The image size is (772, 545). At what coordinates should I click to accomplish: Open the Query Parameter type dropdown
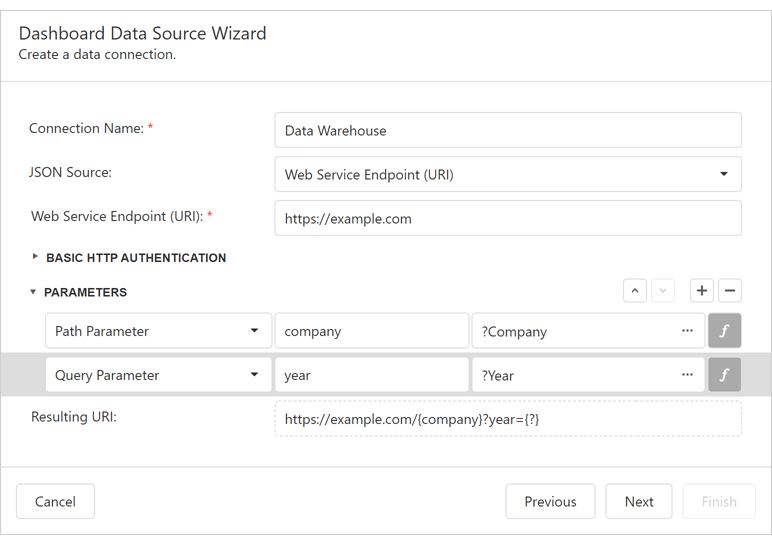[253, 375]
